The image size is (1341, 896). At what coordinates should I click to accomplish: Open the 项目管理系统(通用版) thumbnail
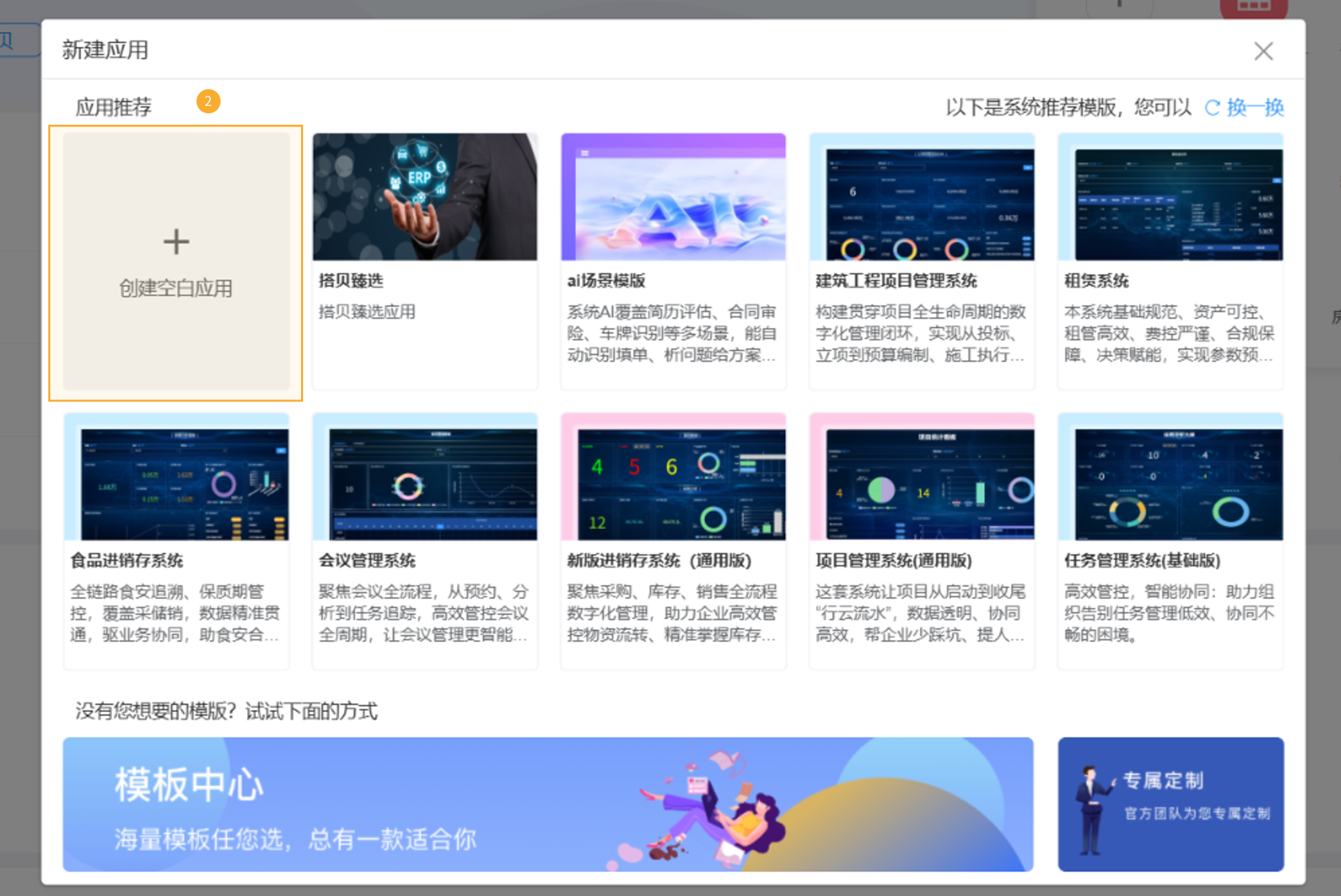point(922,476)
